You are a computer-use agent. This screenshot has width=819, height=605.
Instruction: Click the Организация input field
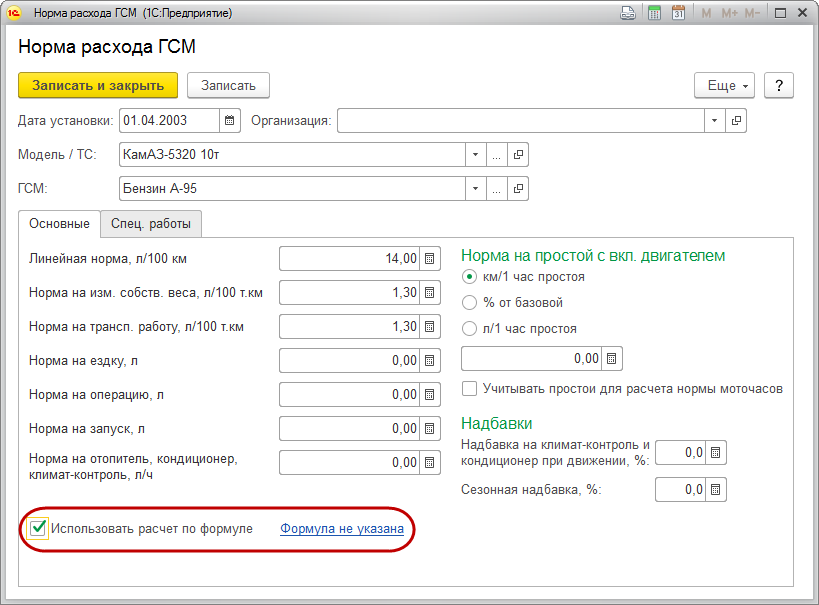pos(521,121)
